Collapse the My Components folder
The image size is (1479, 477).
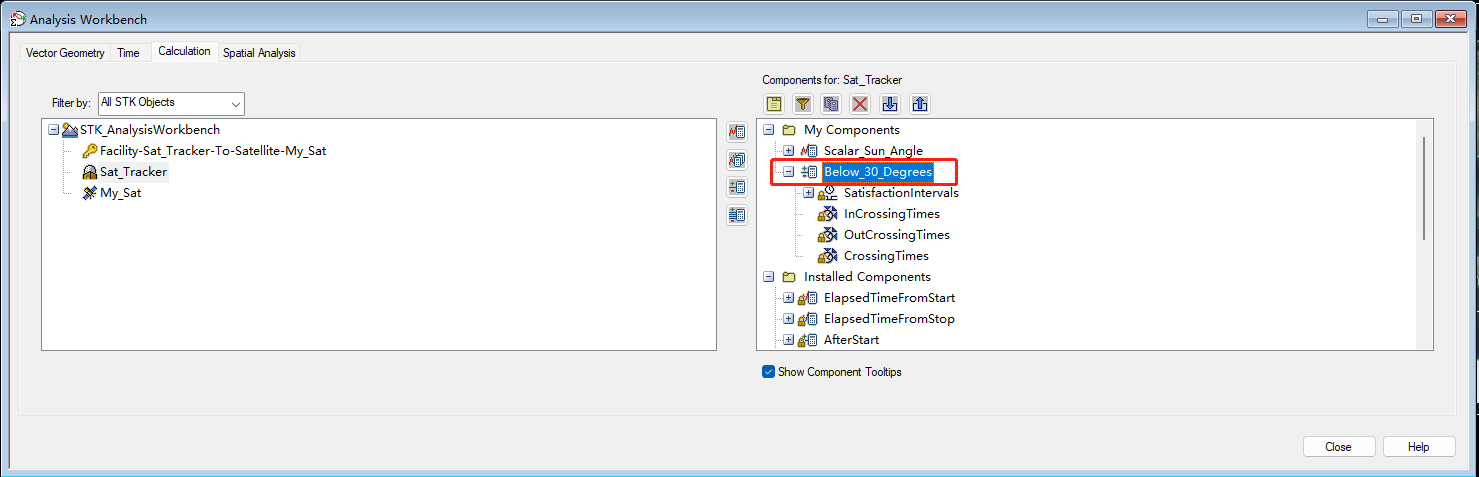pyautogui.click(x=768, y=130)
